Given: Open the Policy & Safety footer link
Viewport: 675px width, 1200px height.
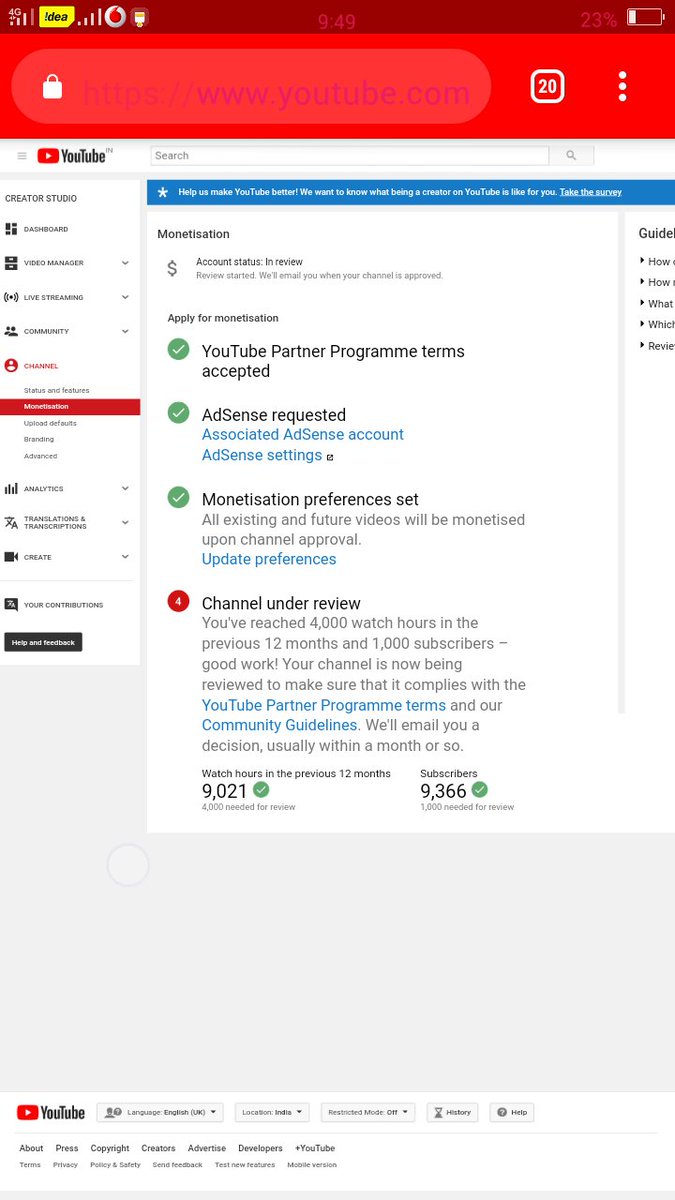Looking at the screenshot, I should click(x=115, y=1165).
